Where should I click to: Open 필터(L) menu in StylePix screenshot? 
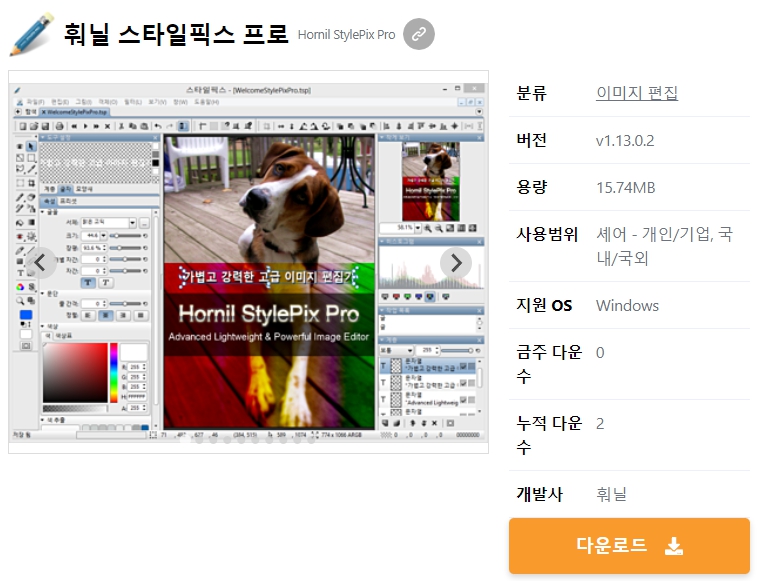point(133,102)
